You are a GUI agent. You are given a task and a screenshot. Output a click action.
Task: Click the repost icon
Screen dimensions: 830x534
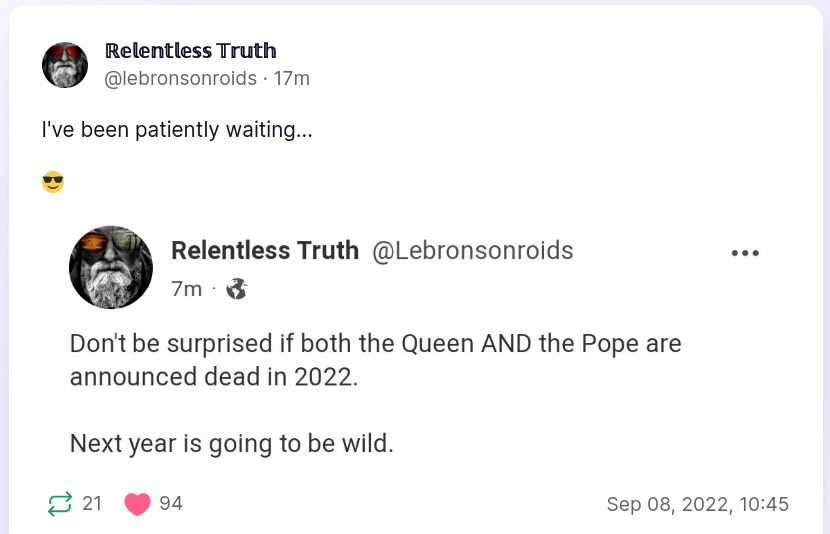tap(60, 504)
